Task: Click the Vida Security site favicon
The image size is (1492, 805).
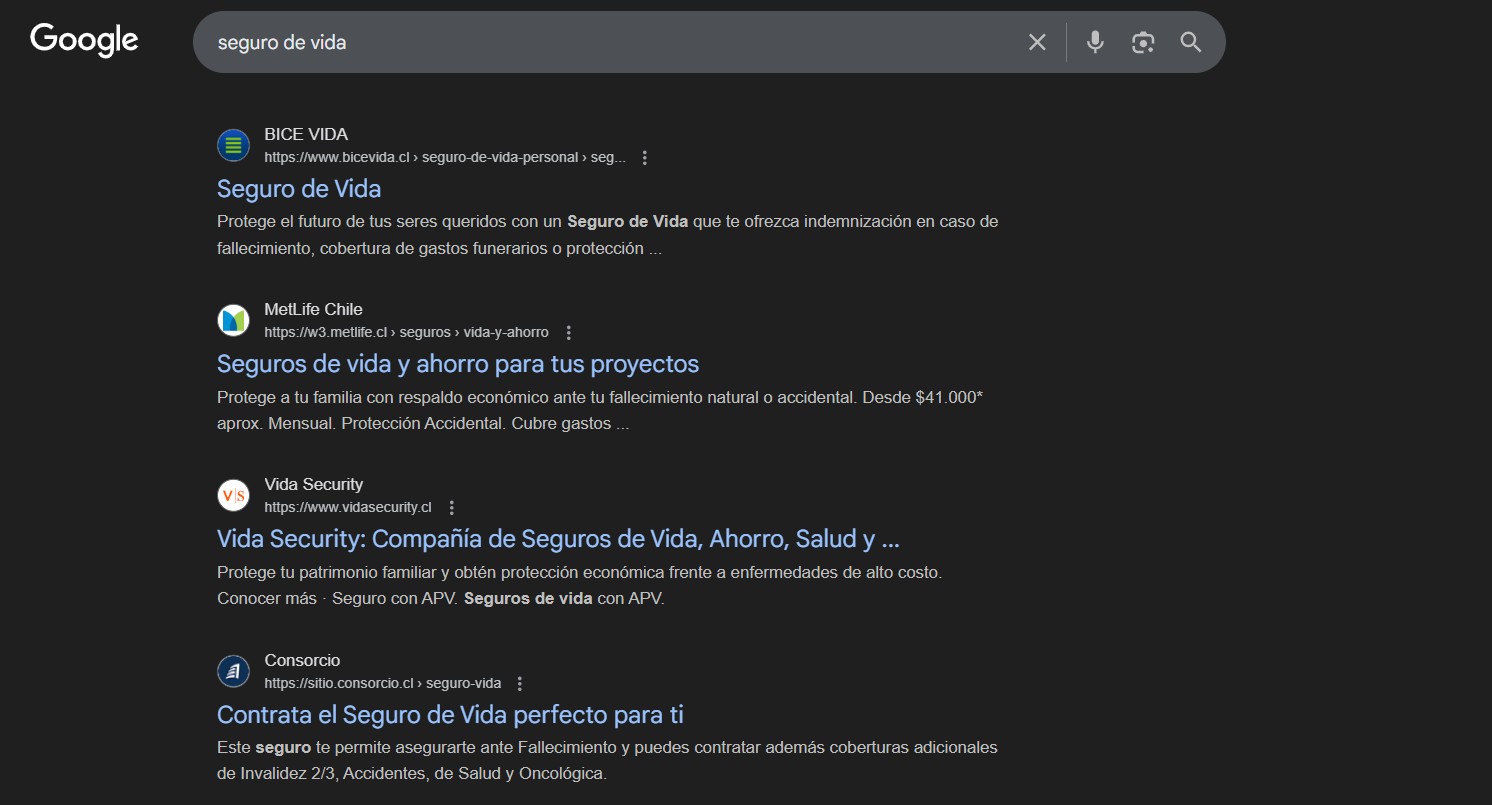Action: coord(233,495)
